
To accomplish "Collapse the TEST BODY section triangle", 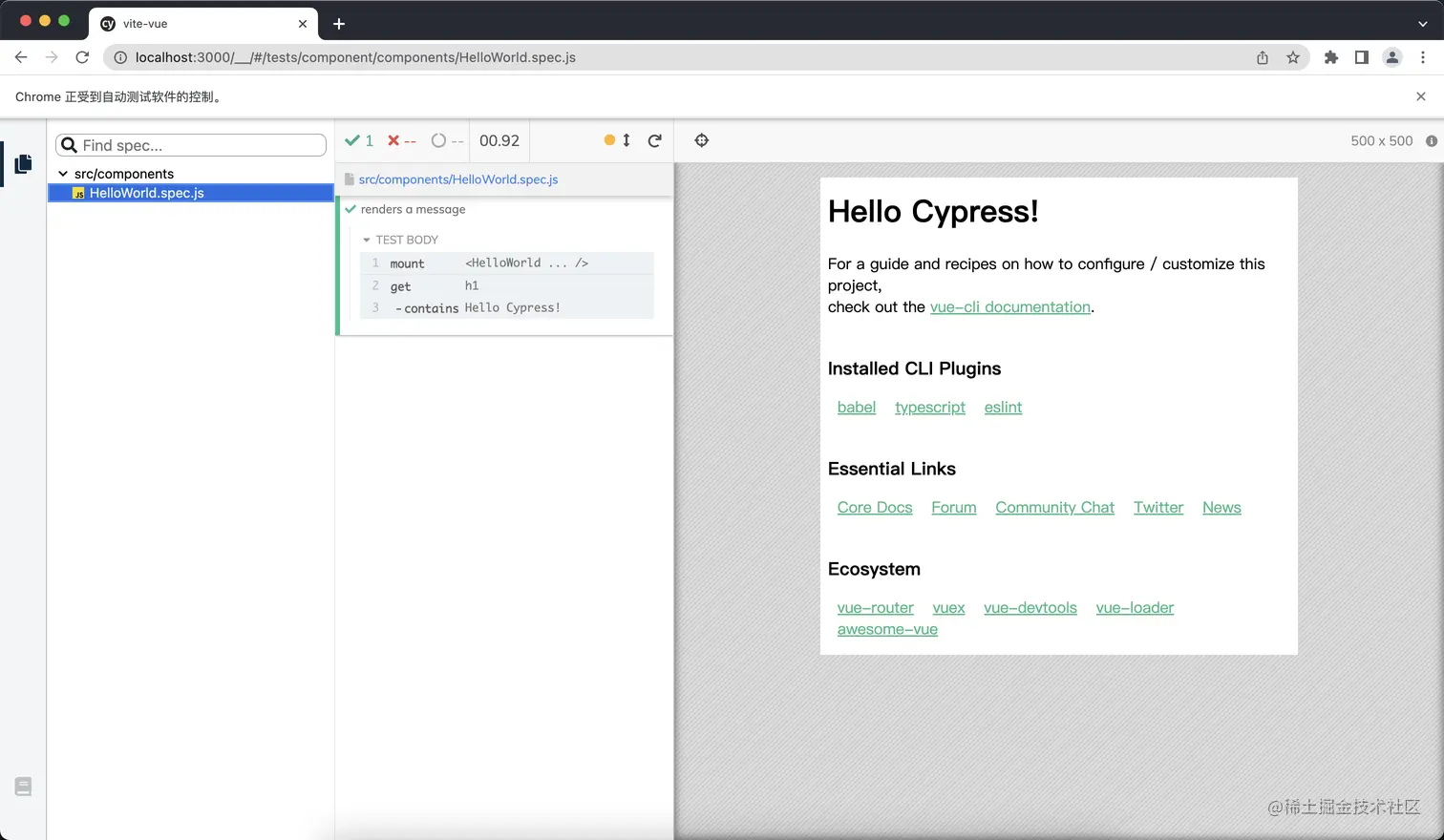I will 367,240.
